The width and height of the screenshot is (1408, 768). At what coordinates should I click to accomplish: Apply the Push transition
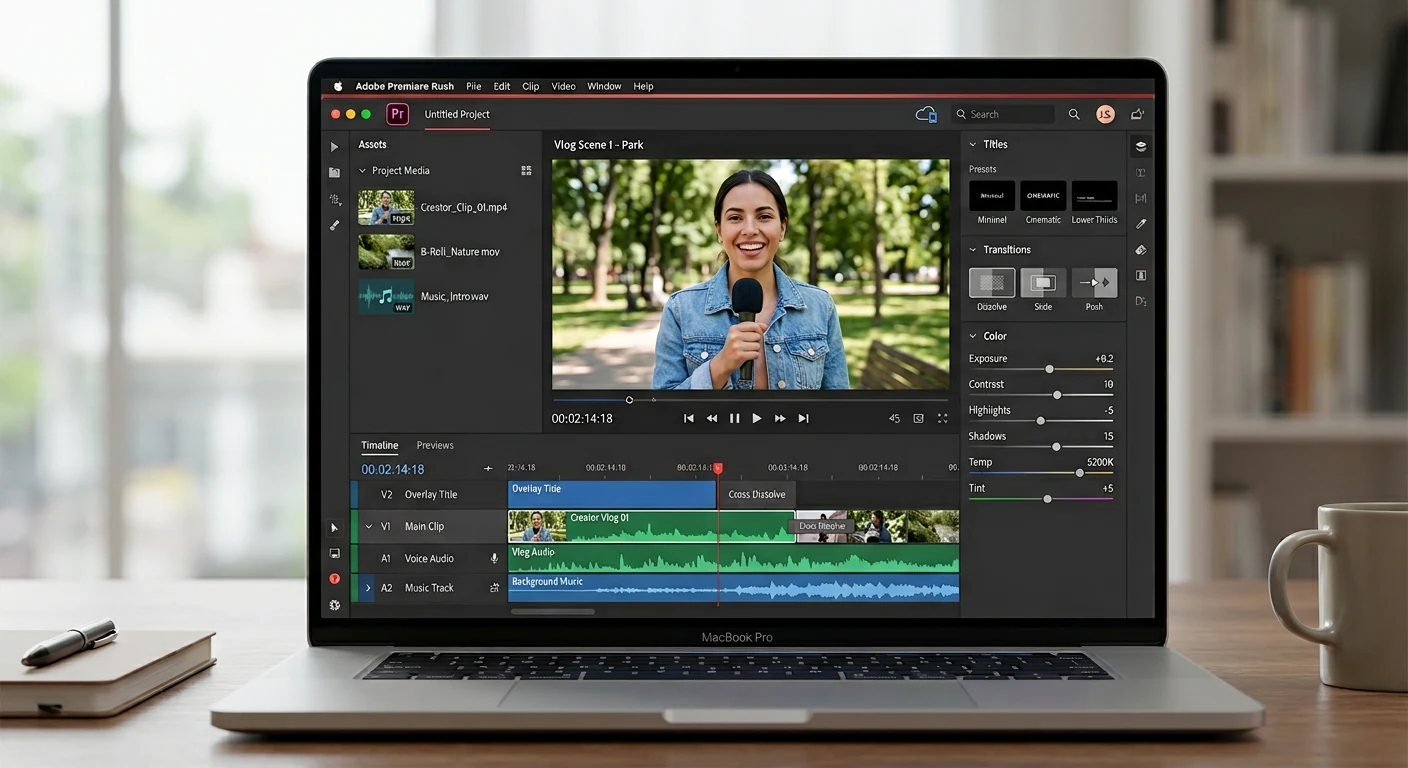[x=1094, y=283]
